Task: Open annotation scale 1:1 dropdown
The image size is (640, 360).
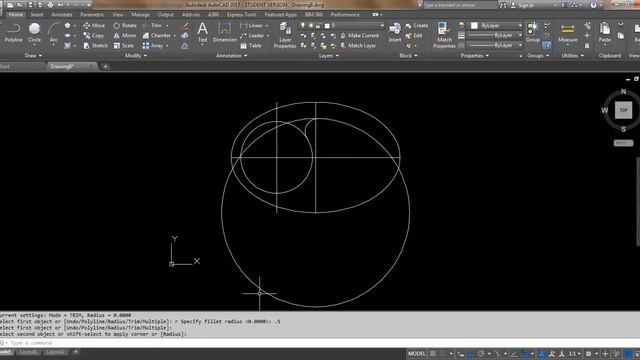Action: tap(575, 353)
